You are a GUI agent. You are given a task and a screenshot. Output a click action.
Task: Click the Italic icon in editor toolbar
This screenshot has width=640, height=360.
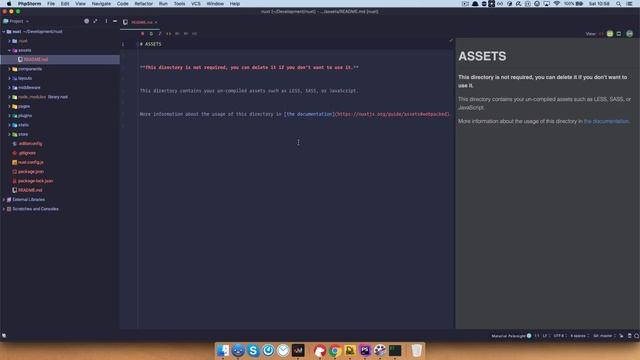pos(160,33)
